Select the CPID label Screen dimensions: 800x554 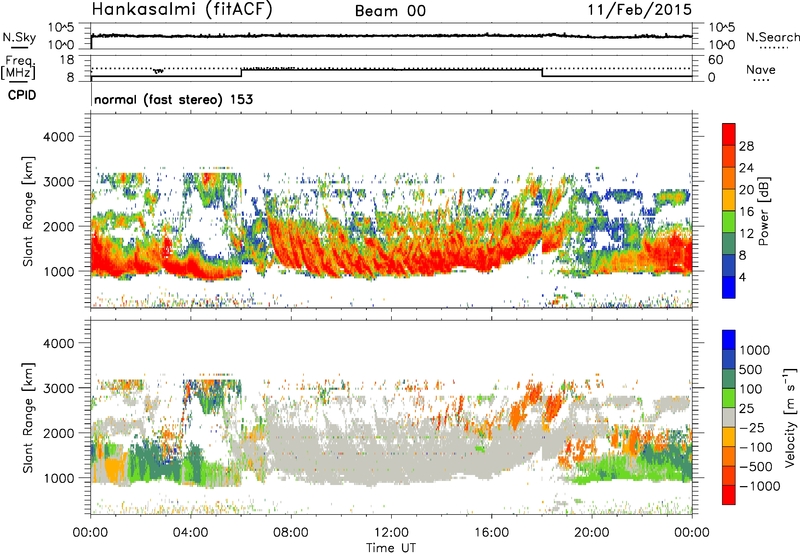click(22, 95)
